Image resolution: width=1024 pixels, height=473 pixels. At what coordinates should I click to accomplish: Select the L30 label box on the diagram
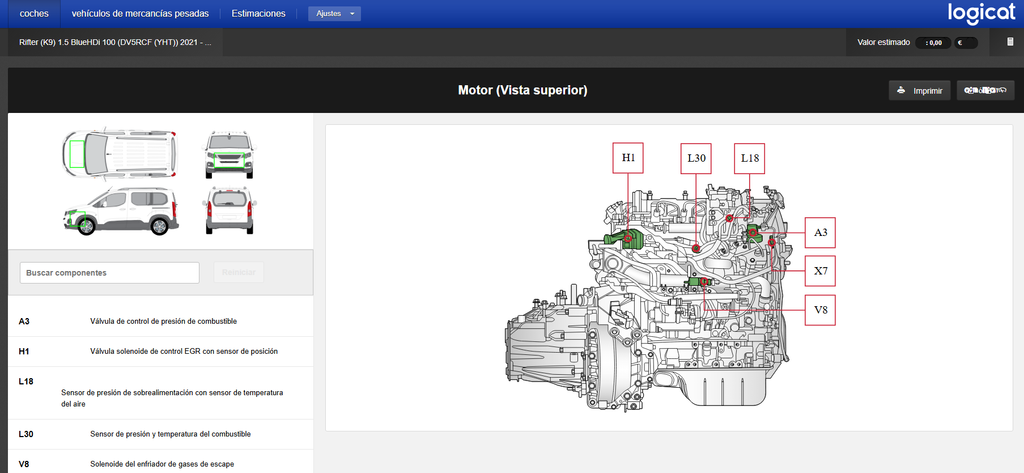tap(696, 158)
